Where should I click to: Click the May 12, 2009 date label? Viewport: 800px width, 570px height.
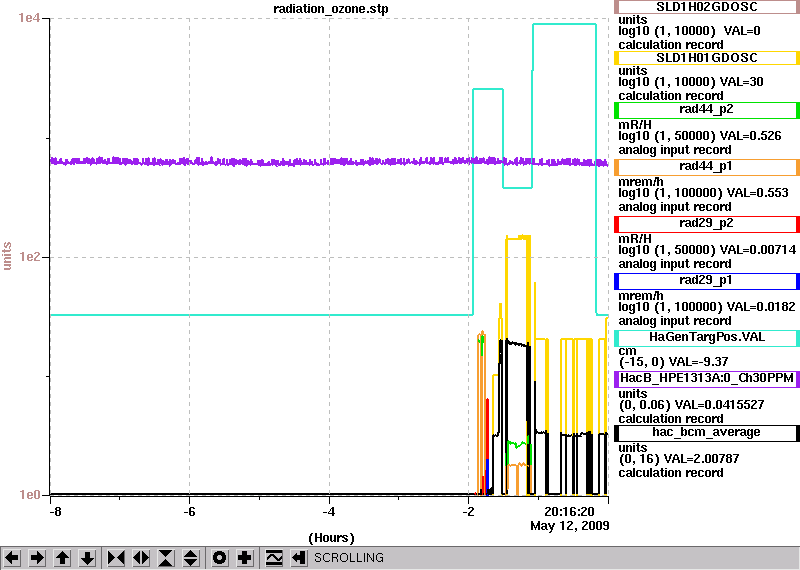pos(569,526)
